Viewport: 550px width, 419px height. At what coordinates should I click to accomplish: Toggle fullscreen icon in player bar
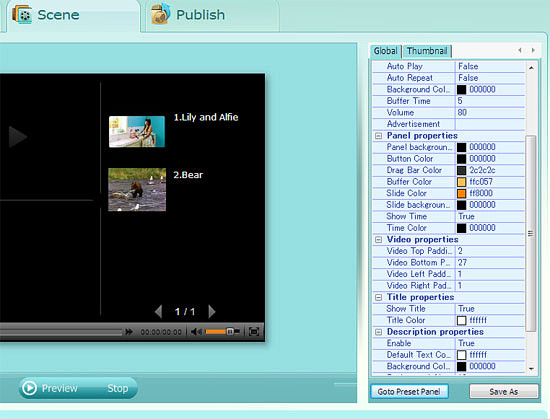click(254, 332)
